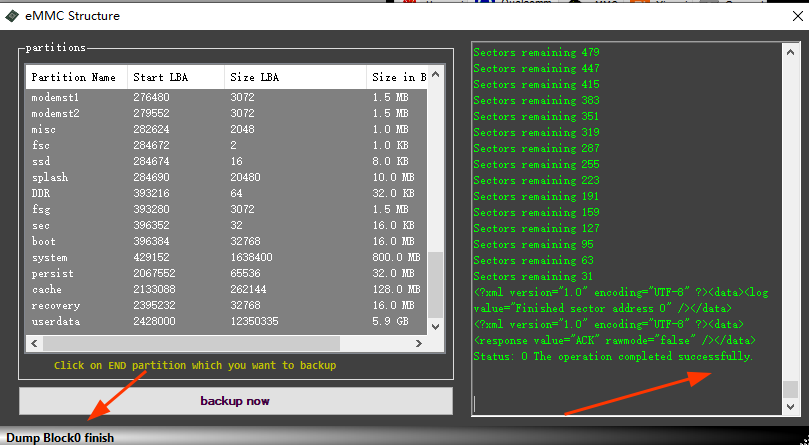Click the log panel scrollbar thumb
Image resolution: width=809 pixels, height=445 pixels.
(790, 389)
